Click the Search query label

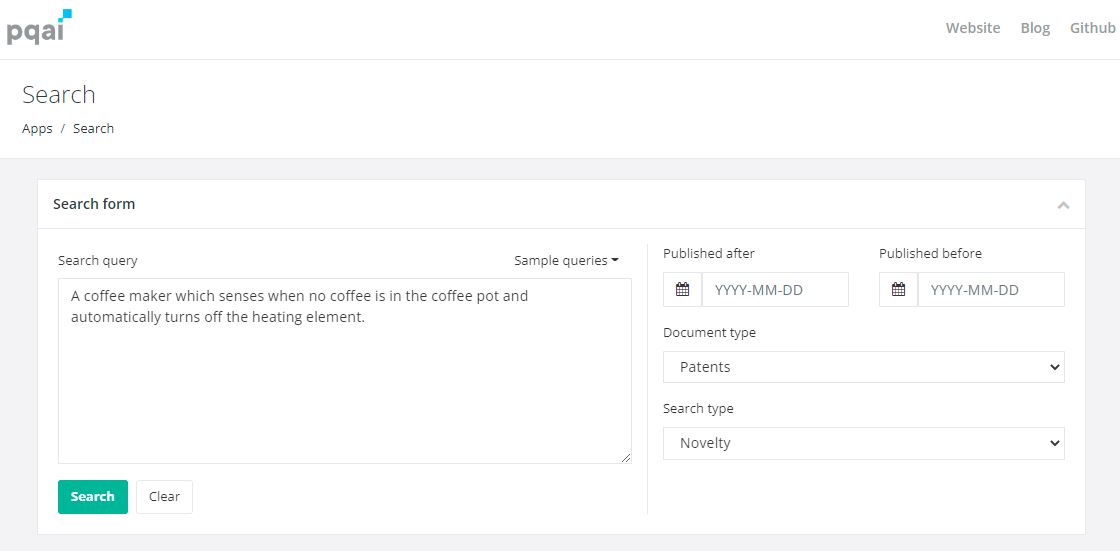coord(98,261)
